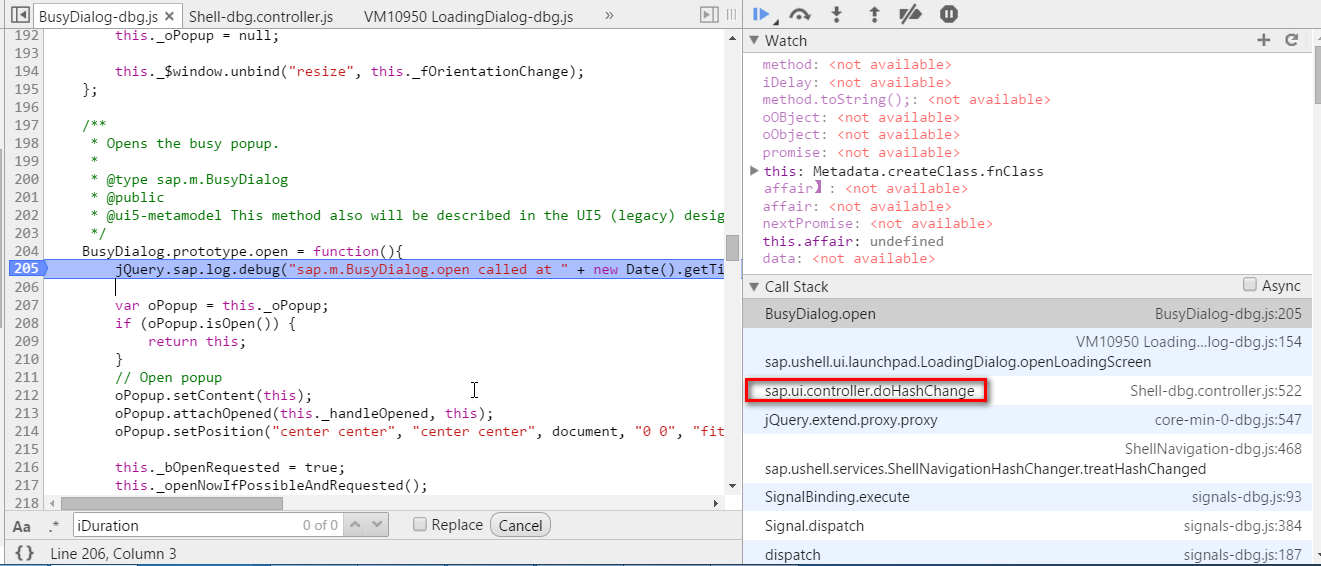Go to previous search result
The height and width of the screenshot is (566, 1321).
[x=356, y=525]
